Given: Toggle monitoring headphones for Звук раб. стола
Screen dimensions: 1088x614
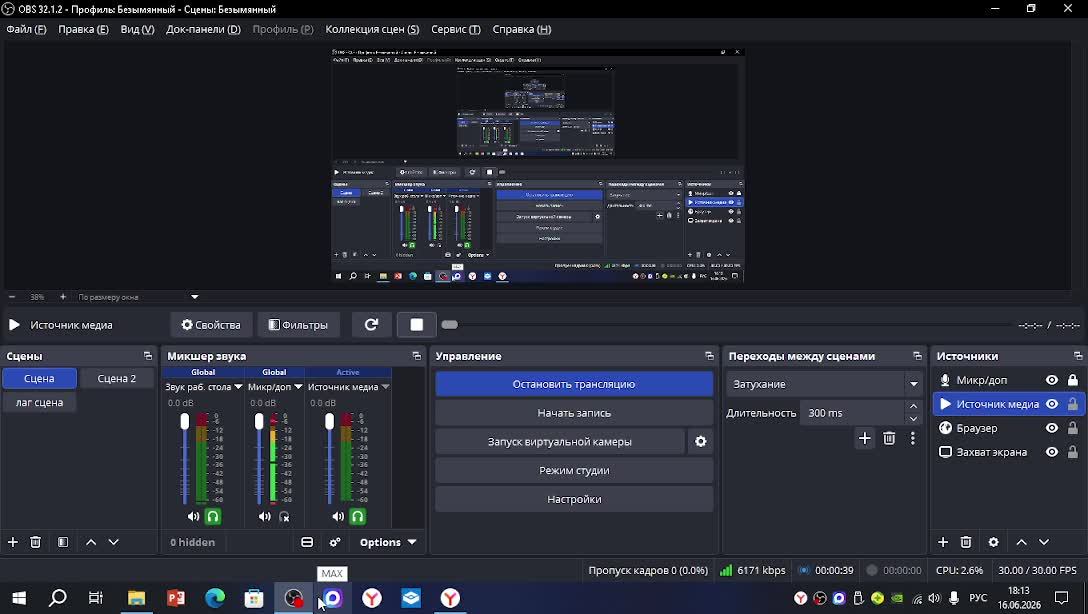Looking at the screenshot, I should [213, 516].
